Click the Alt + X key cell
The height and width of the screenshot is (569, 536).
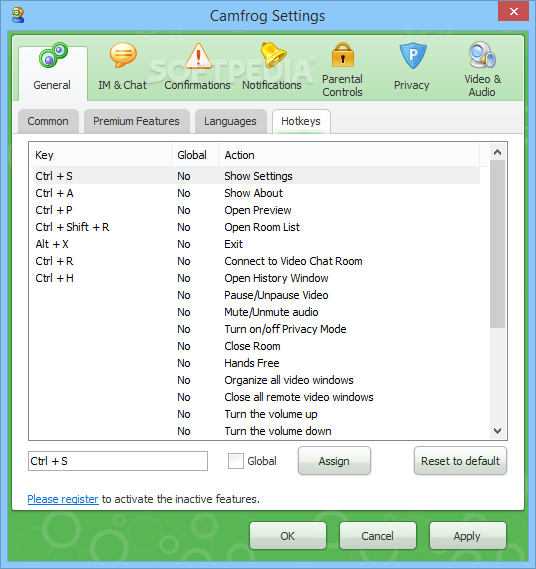52,244
